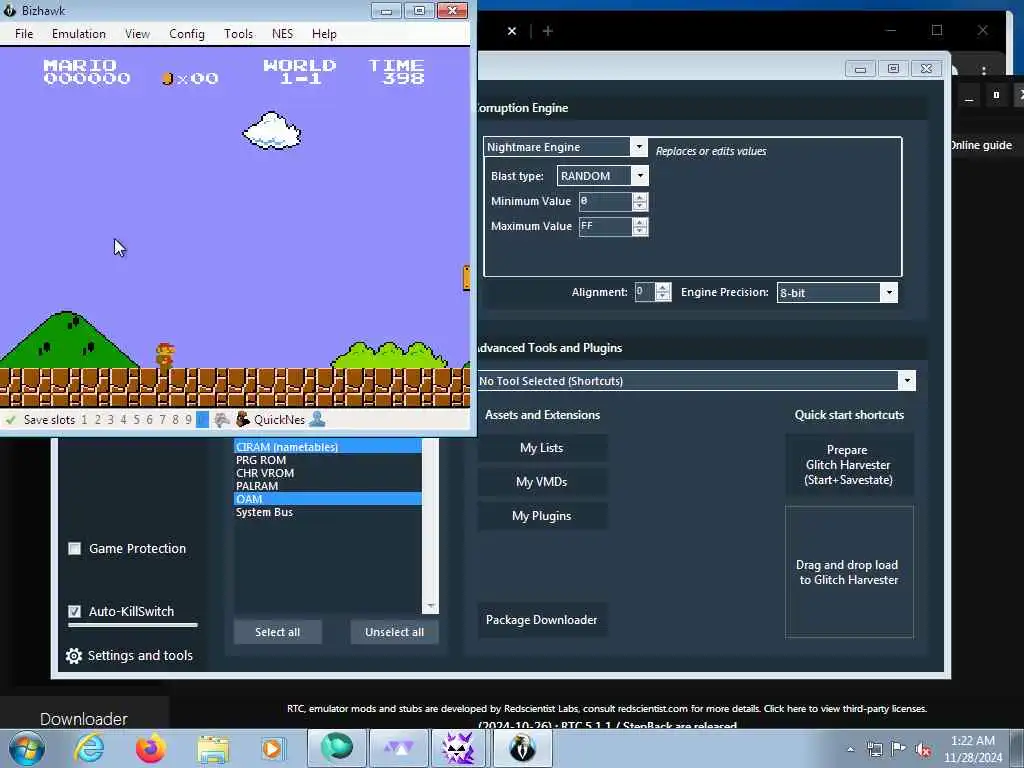1024x768 pixels.
Task: Click the Action Center flag tray icon
Action: pyautogui.click(x=899, y=749)
